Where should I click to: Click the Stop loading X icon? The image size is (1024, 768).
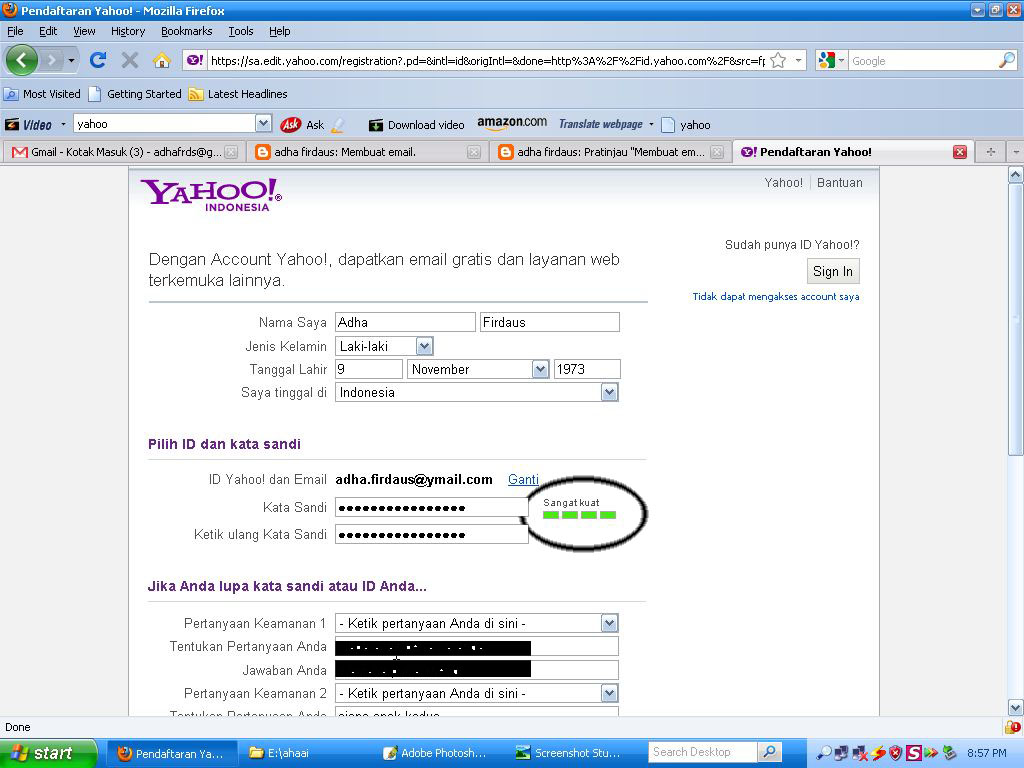[x=130, y=61]
